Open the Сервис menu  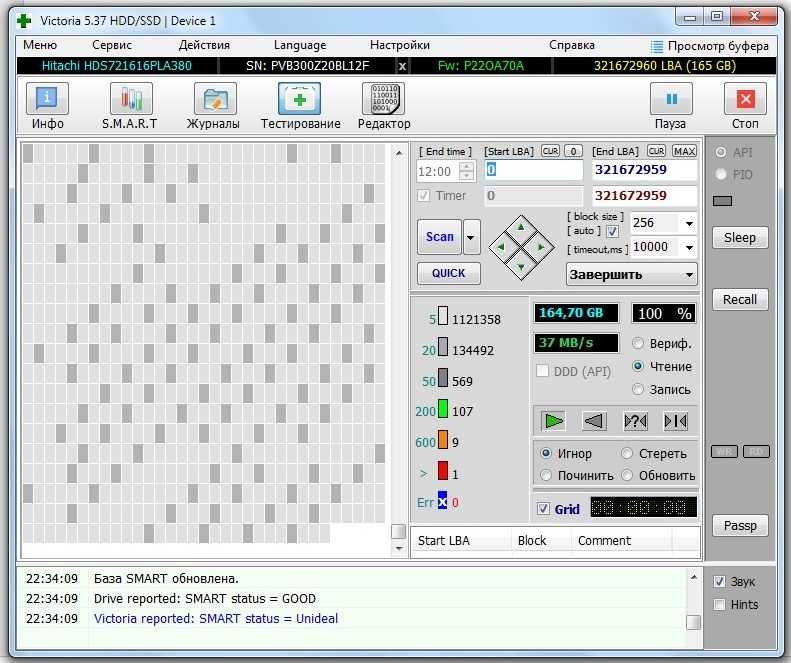tap(111, 45)
